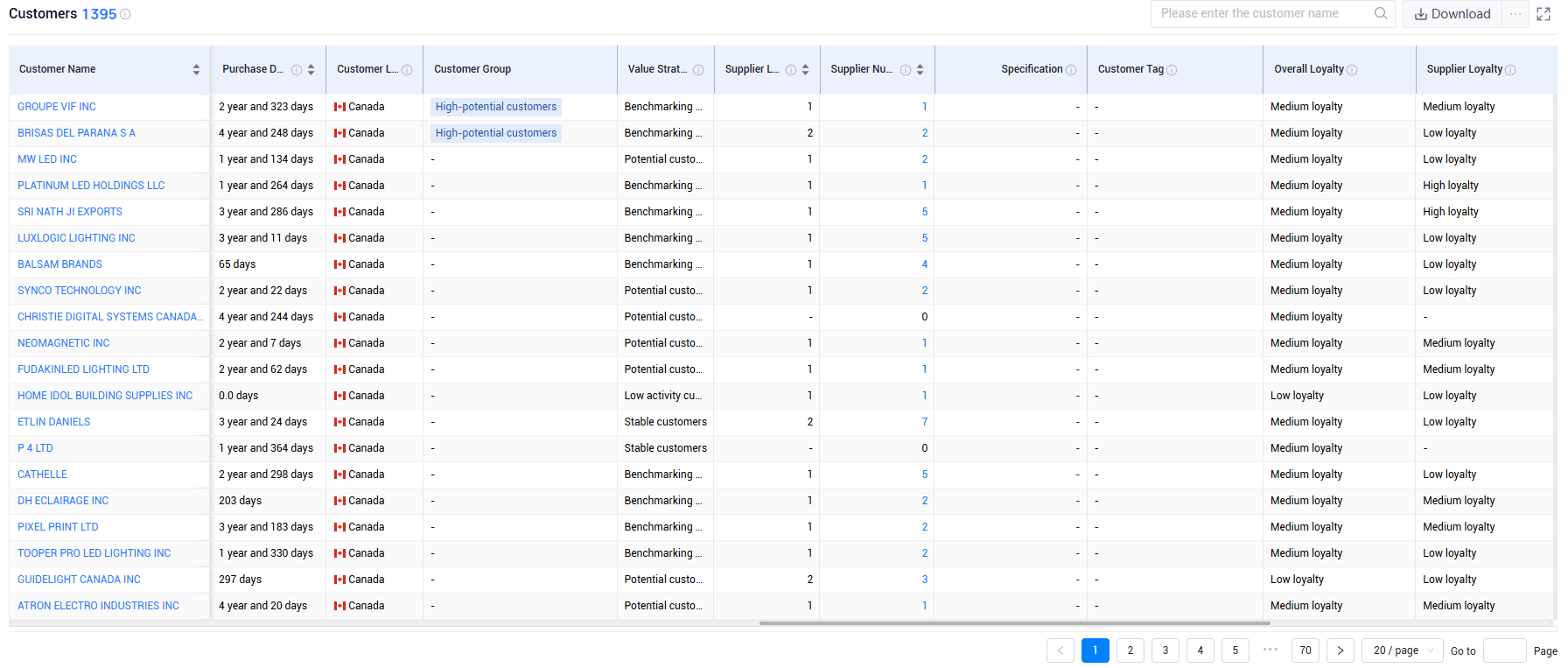
Task: Toggle fullscreen expand icon
Action: [x=1543, y=14]
